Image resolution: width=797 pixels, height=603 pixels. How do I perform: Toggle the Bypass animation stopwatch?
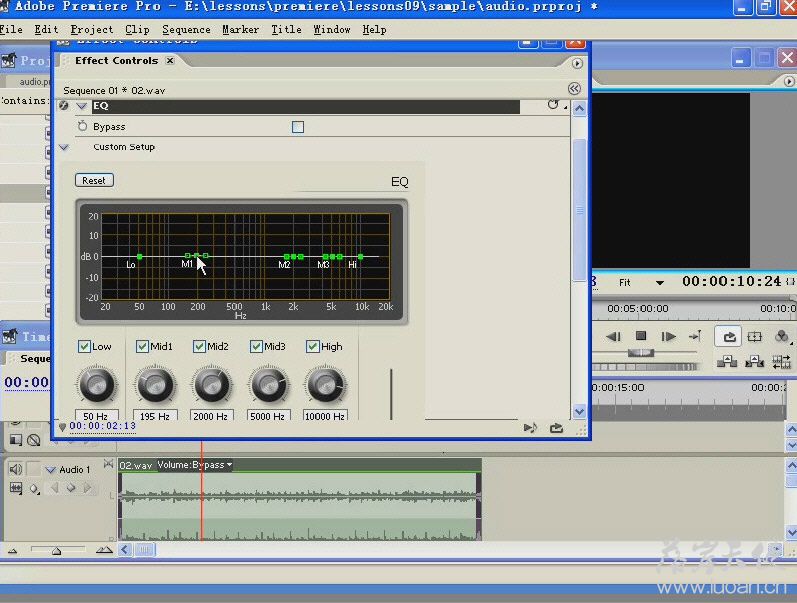coord(82,126)
